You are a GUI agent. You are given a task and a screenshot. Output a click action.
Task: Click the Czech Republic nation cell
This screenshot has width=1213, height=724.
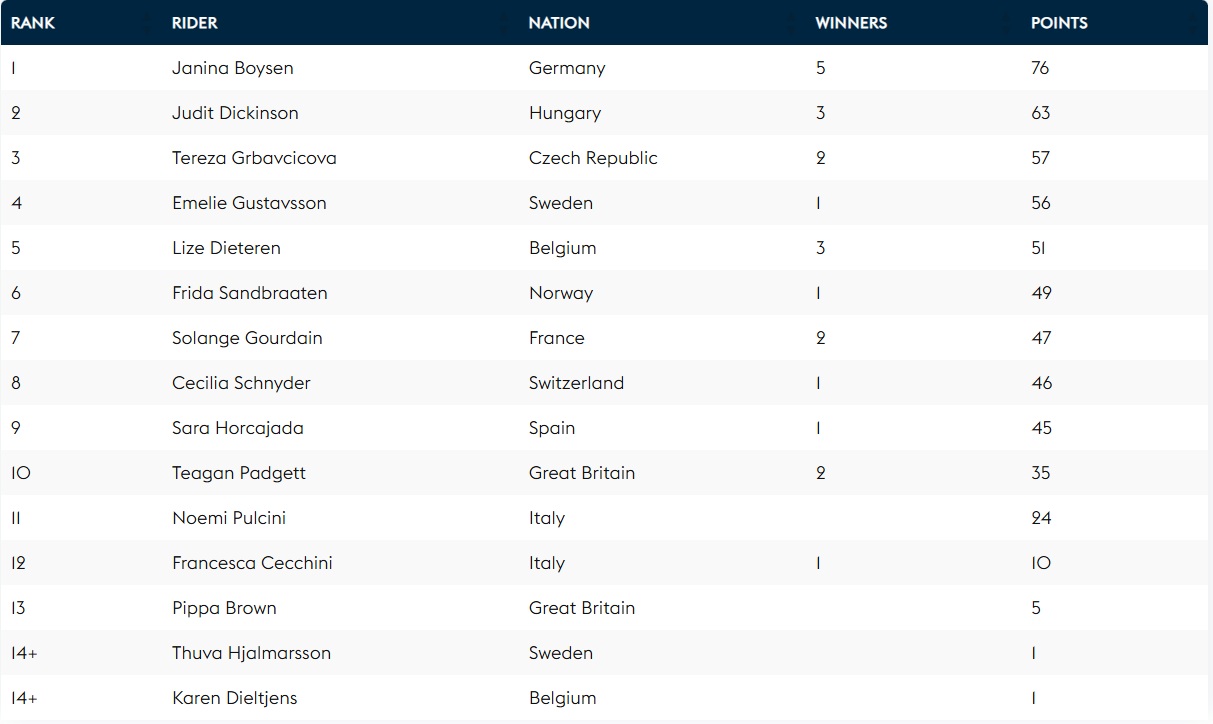pos(593,158)
